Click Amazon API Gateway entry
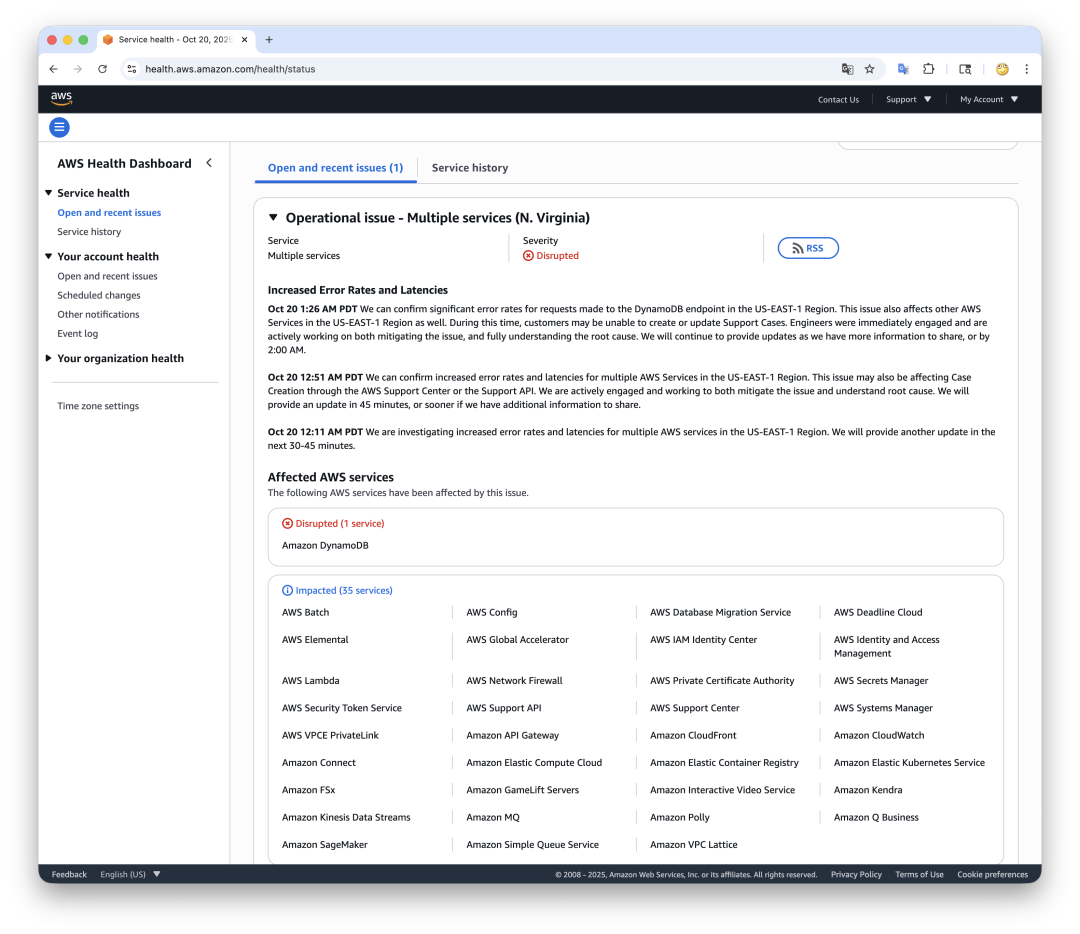Screen dimensions: 1080x934 click(512, 736)
